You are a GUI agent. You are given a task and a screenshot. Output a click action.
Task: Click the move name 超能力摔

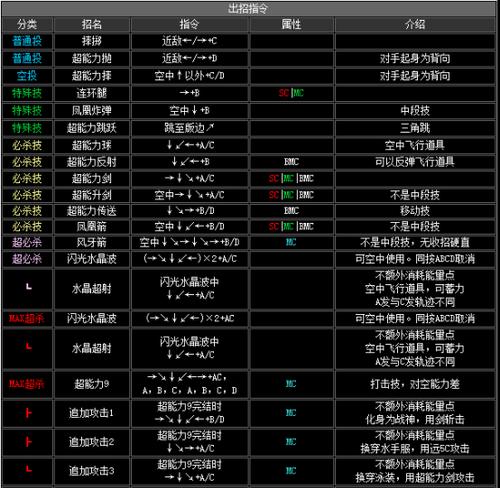(x=92, y=76)
